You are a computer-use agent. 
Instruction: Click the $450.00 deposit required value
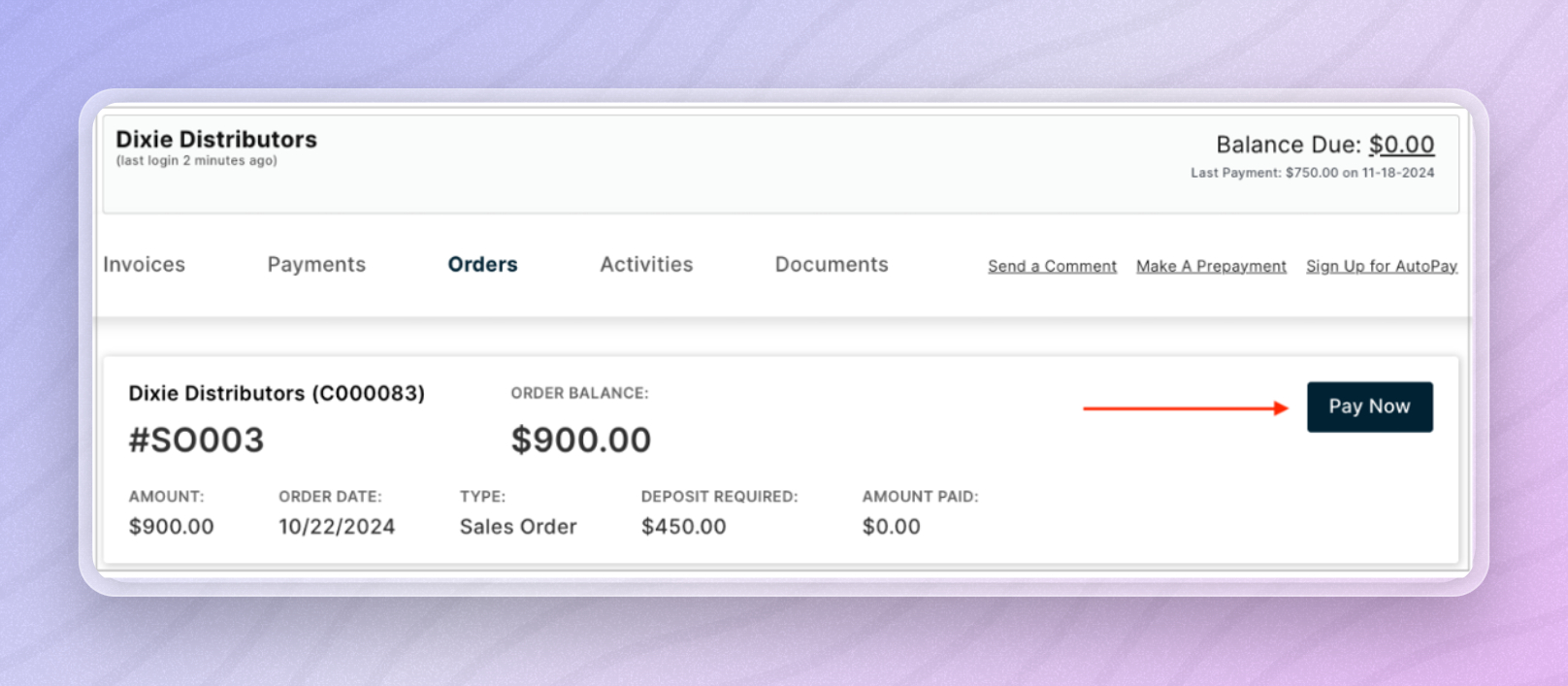click(x=683, y=527)
